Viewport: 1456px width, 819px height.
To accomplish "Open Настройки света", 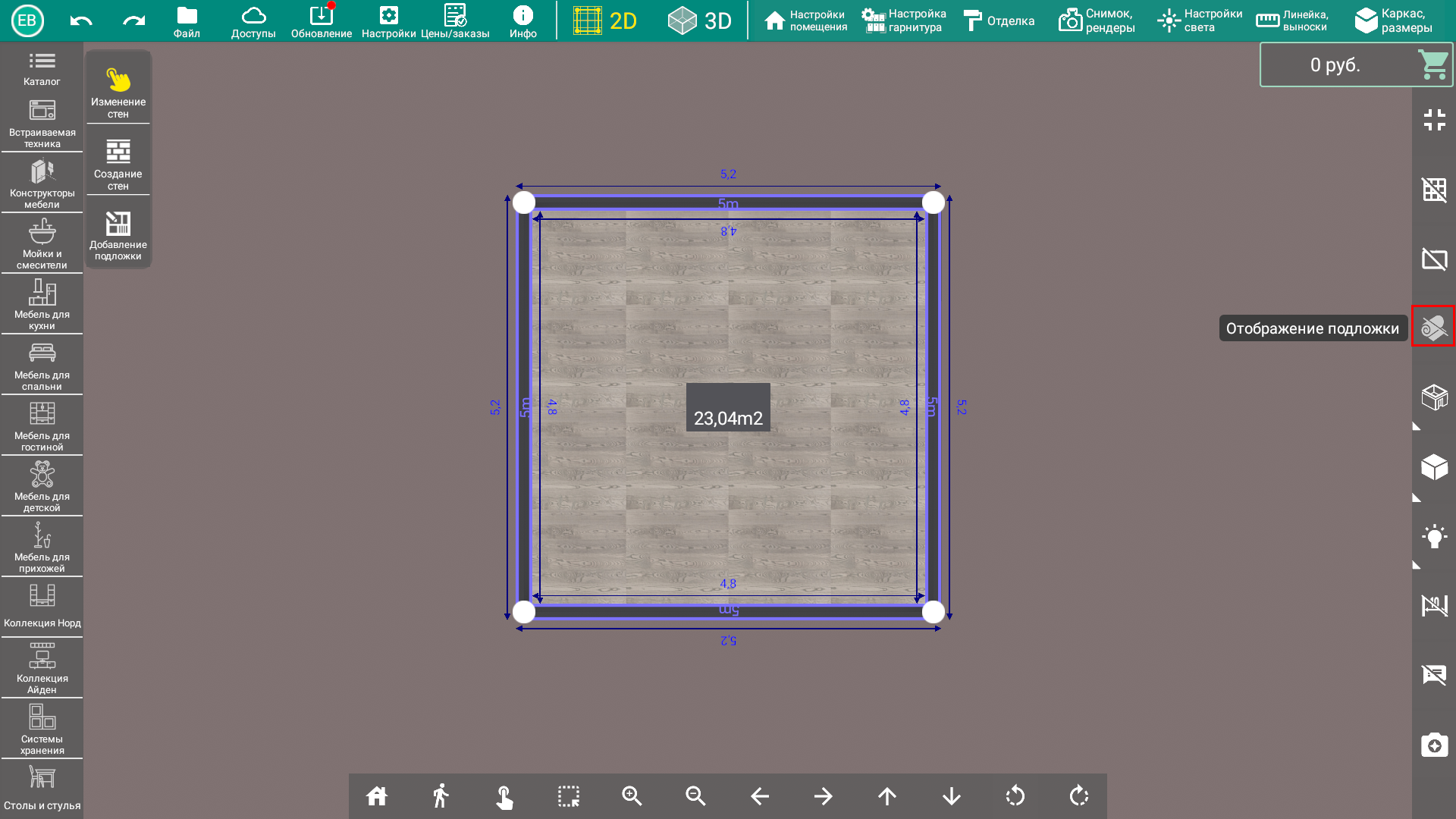I will pyautogui.click(x=1200, y=20).
